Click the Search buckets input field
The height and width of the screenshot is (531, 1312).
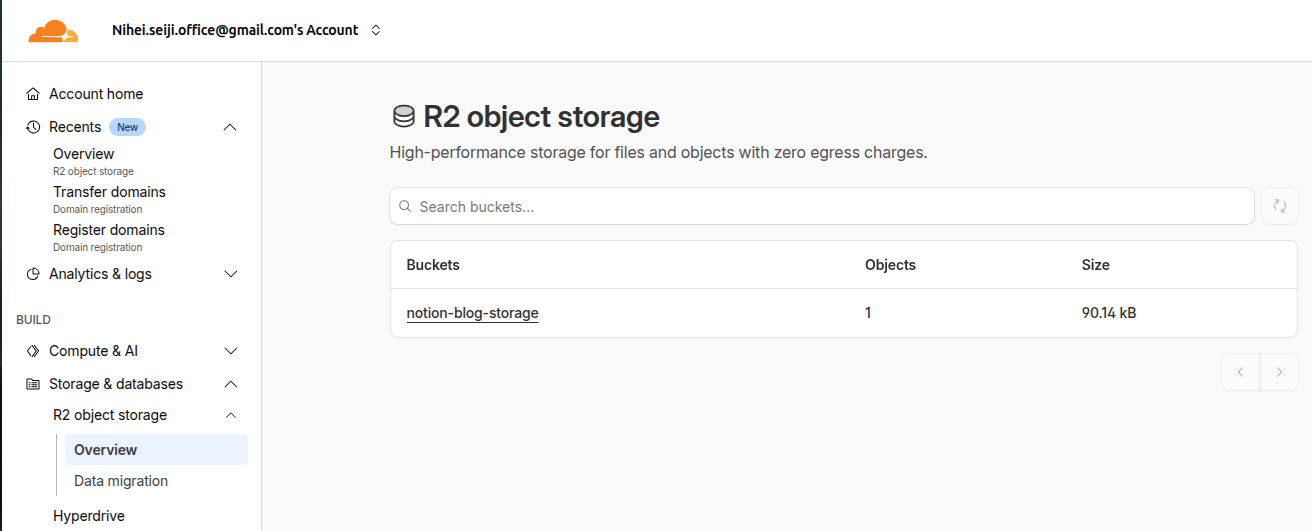pos(820,207)
